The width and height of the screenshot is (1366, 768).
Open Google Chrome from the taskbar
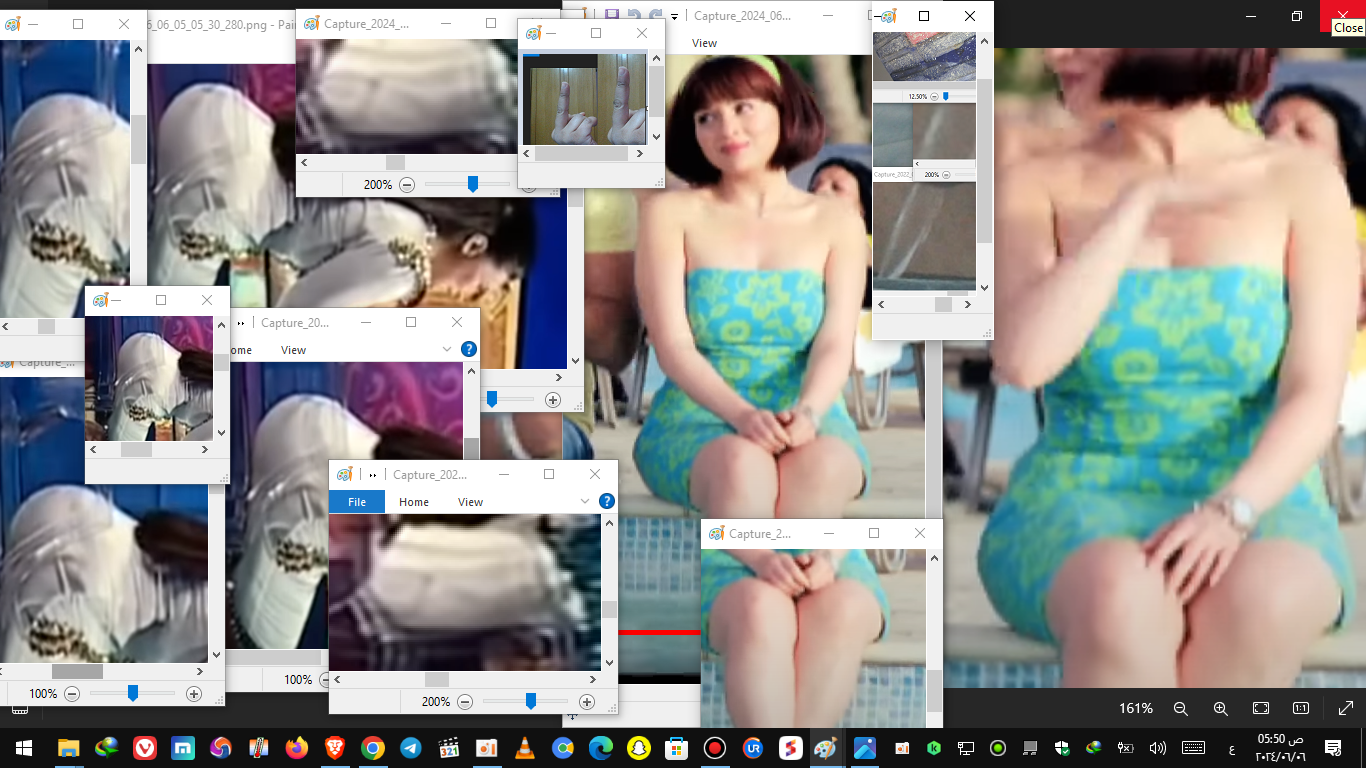[x=372, y=748]
